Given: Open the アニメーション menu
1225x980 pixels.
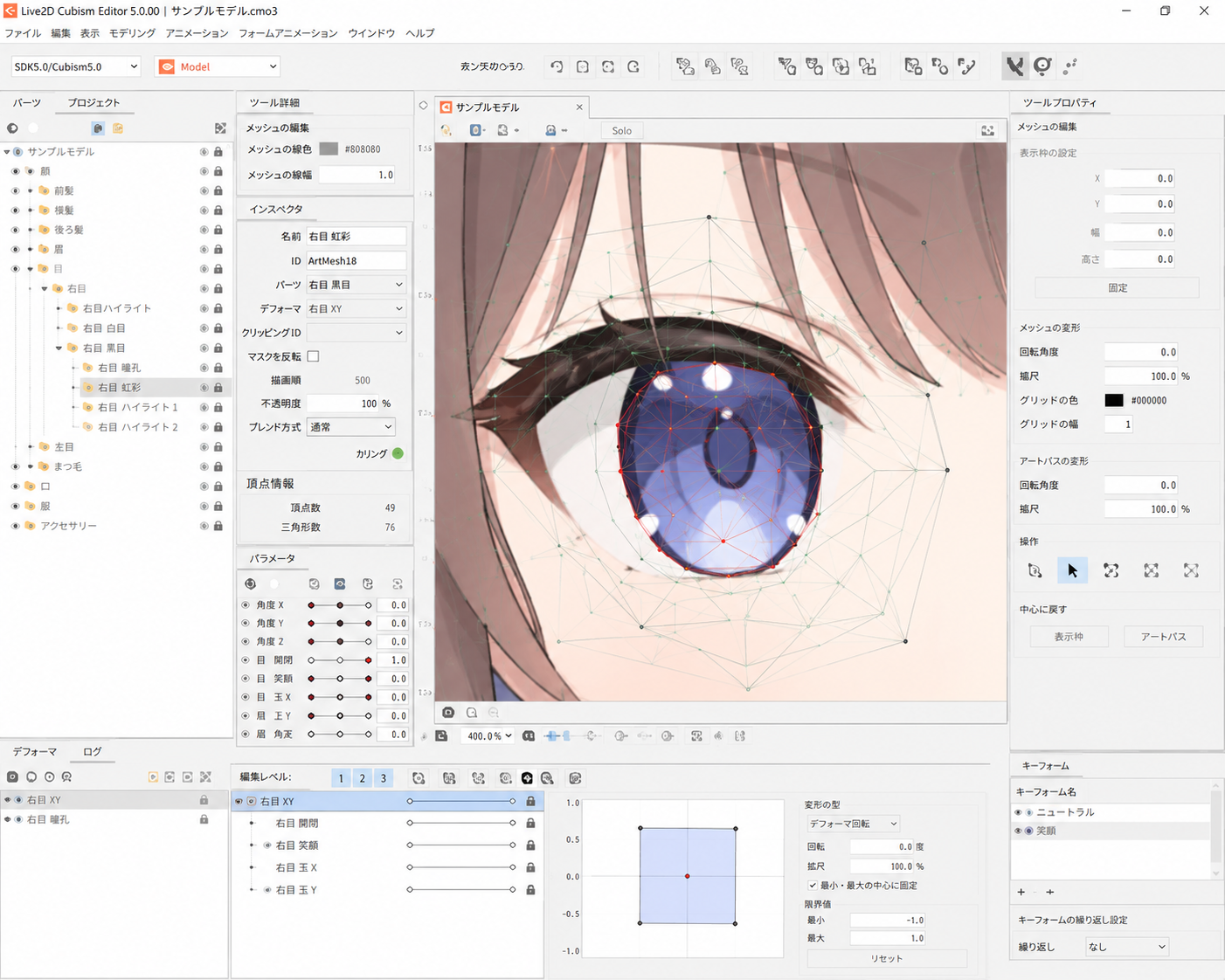Looking at the screenshot, I should [197, 33].
